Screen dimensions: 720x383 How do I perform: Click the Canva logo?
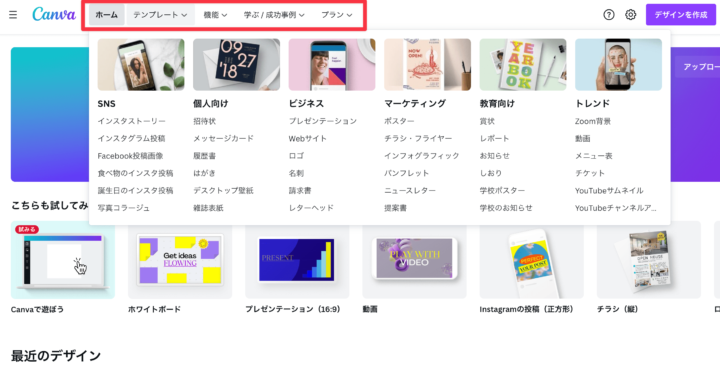click(x=54, y=15)
